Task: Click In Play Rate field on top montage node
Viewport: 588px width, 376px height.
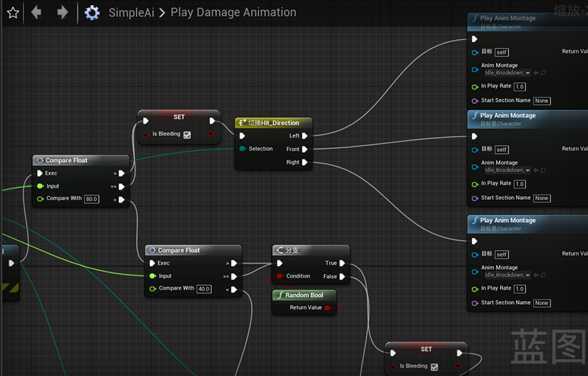Action: coord(519,87)
